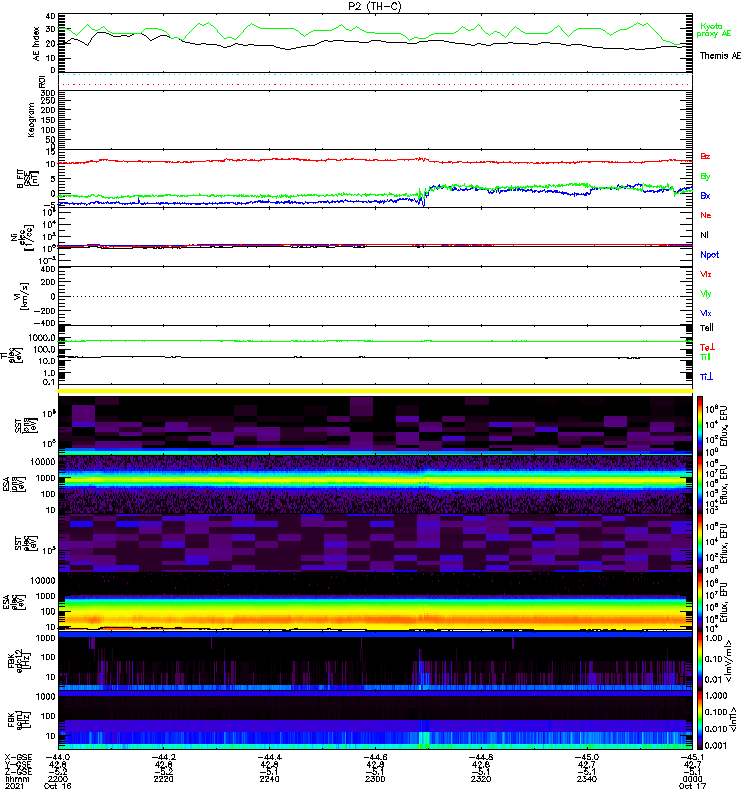Click the 300 tick on Keogram axis
The width and height of the screenshot is (750, 800).
pyautogui.click(x=48, y=93)
